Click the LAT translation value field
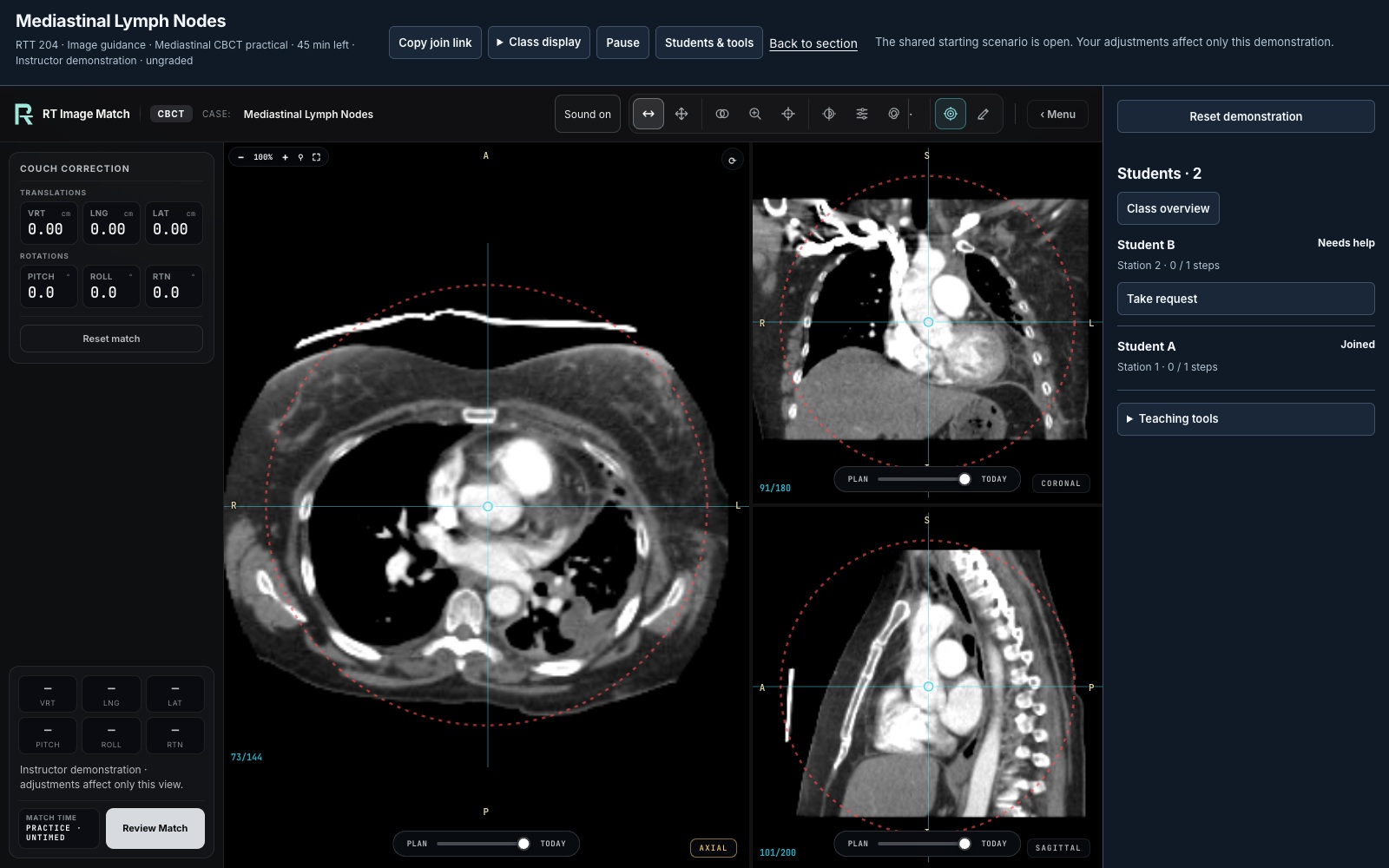Image resolution: width=1389 pixels, height=868 pixels. click(174, 223)
